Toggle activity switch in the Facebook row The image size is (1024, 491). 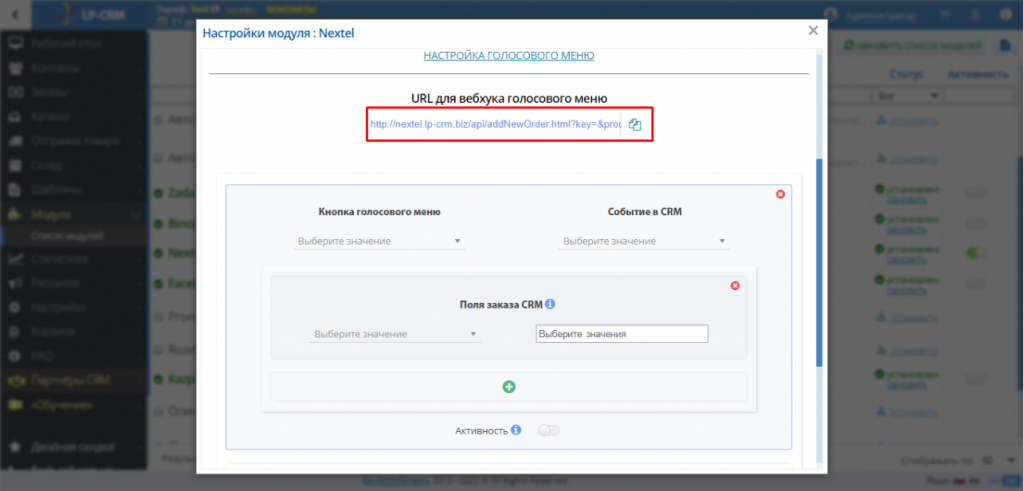click(x=977, y=283)
